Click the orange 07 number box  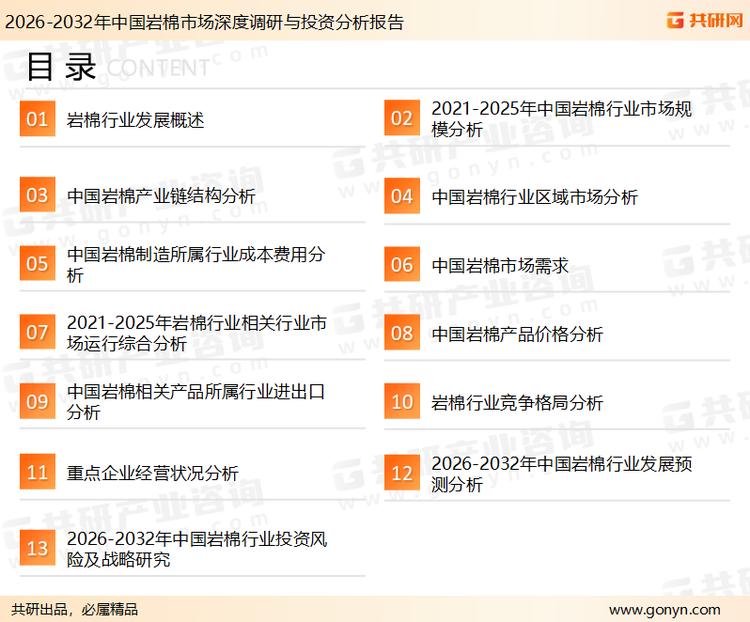tap(37, 332)
